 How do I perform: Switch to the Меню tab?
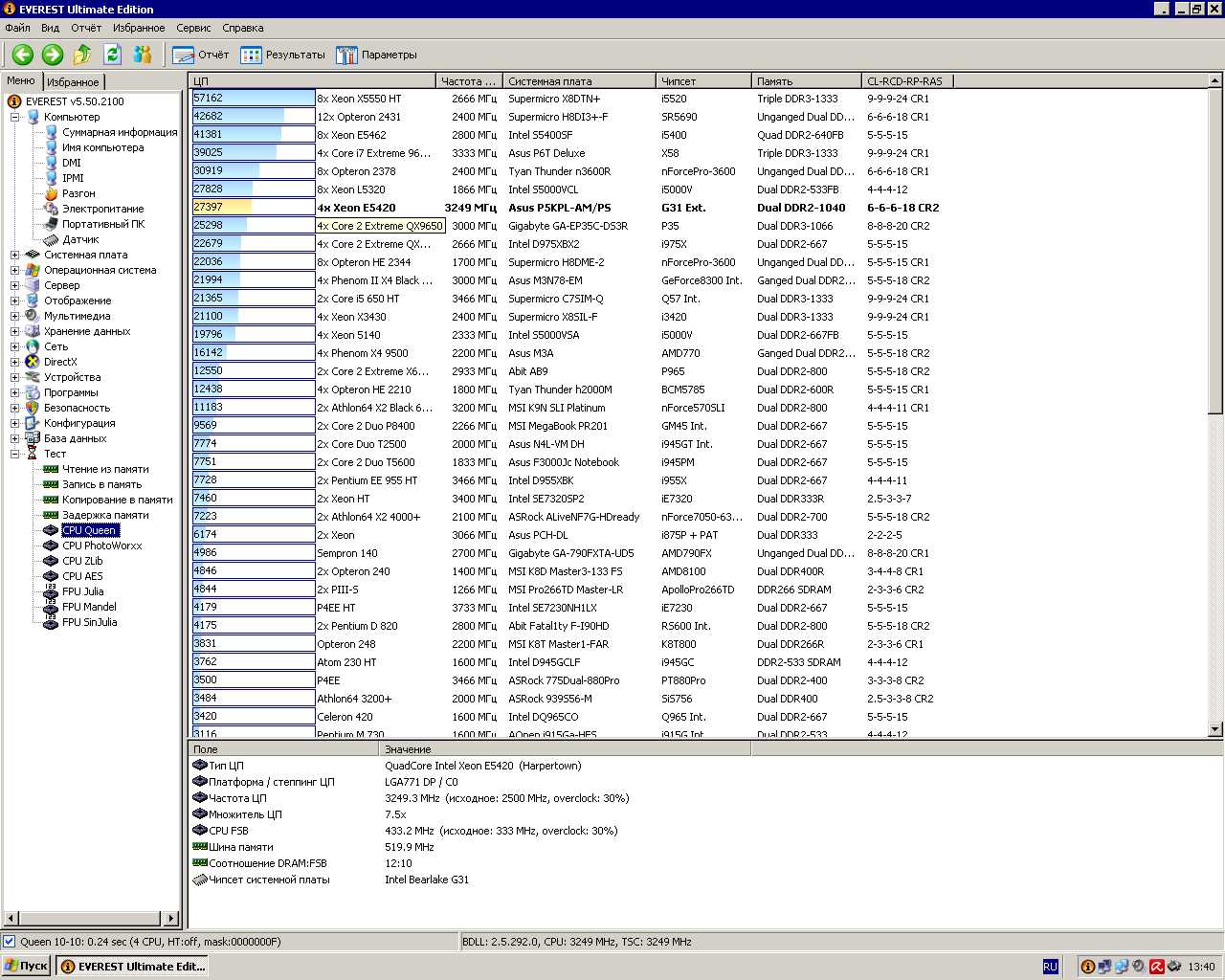pyautogui.click(x=21, y=81)
